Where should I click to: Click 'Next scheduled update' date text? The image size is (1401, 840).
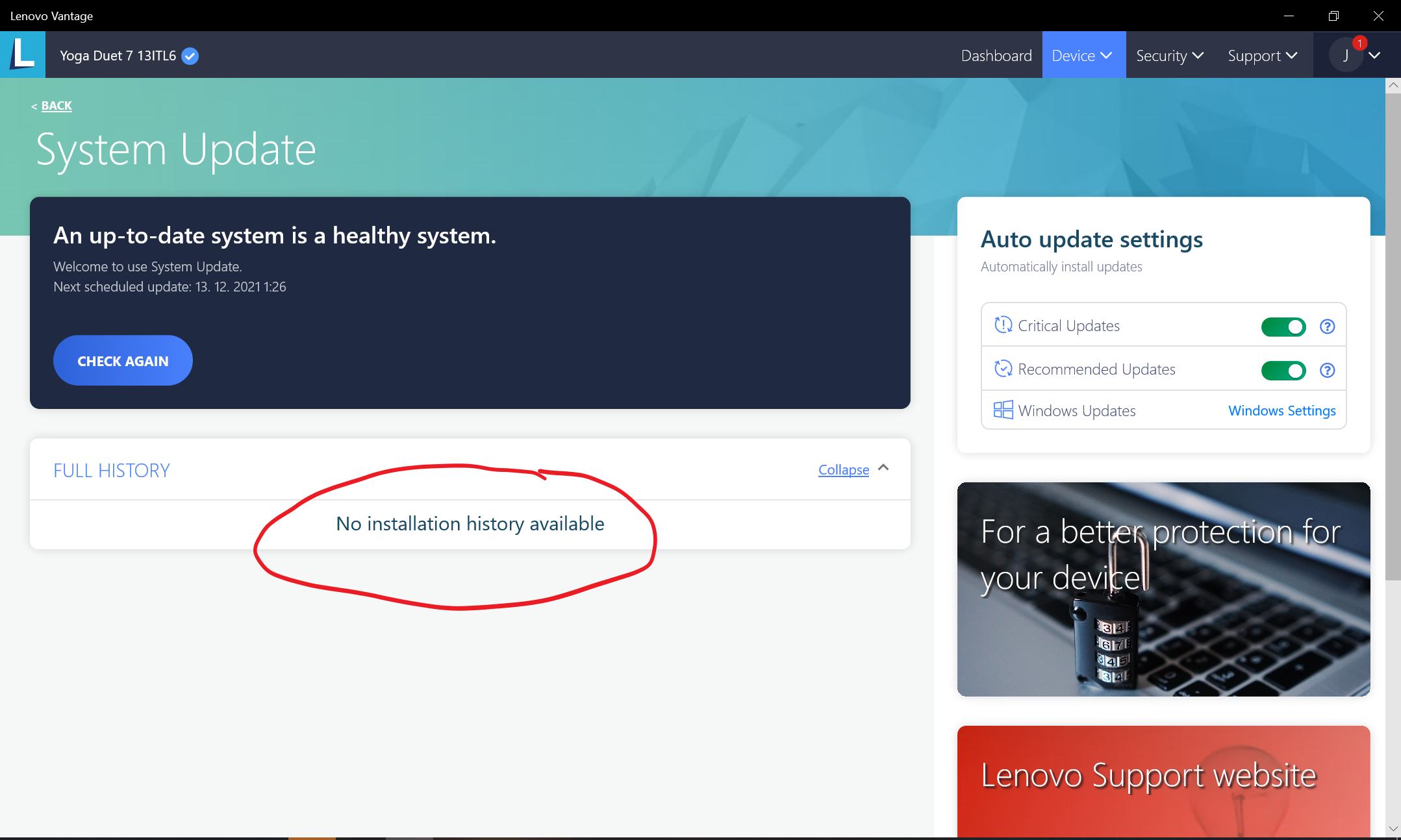coord(170,287)
